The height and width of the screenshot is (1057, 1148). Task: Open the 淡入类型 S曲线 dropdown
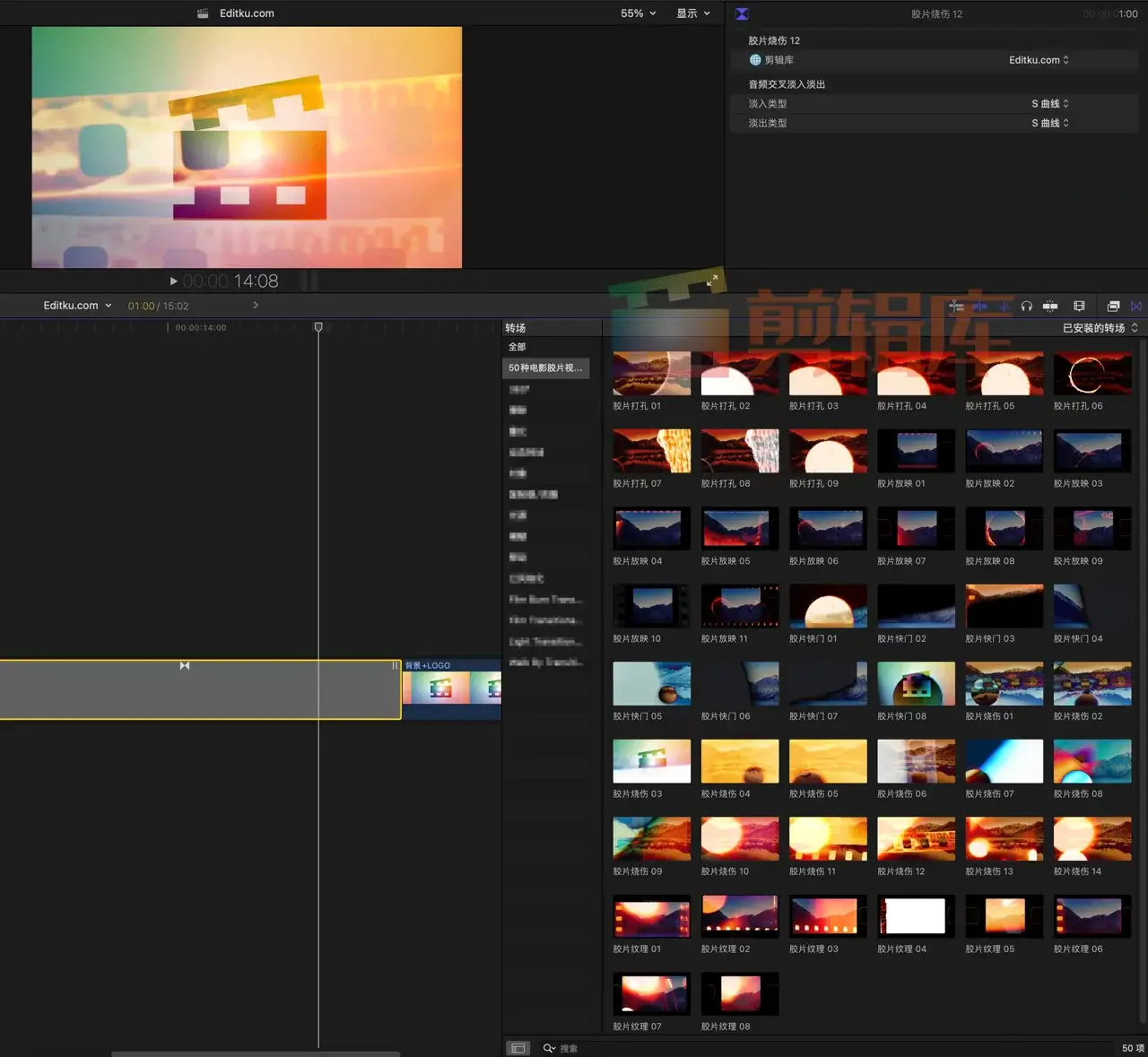[x=1048, y=103]
